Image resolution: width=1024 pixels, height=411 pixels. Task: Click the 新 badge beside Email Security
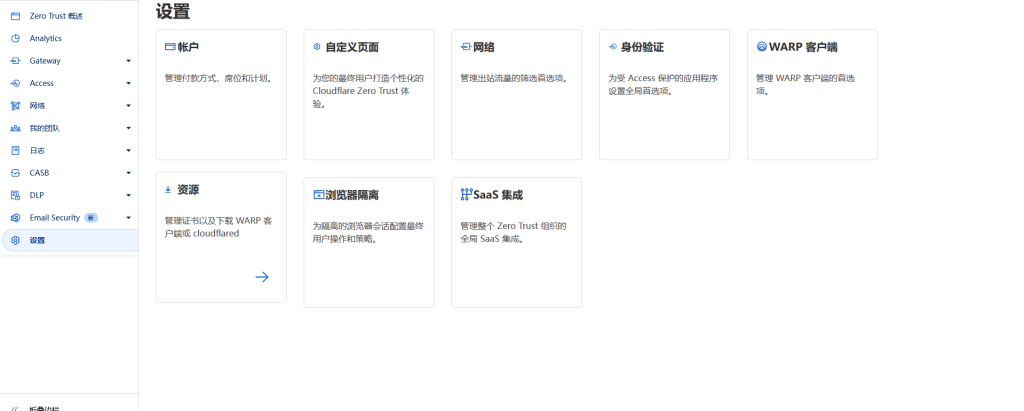pos(91,218)
